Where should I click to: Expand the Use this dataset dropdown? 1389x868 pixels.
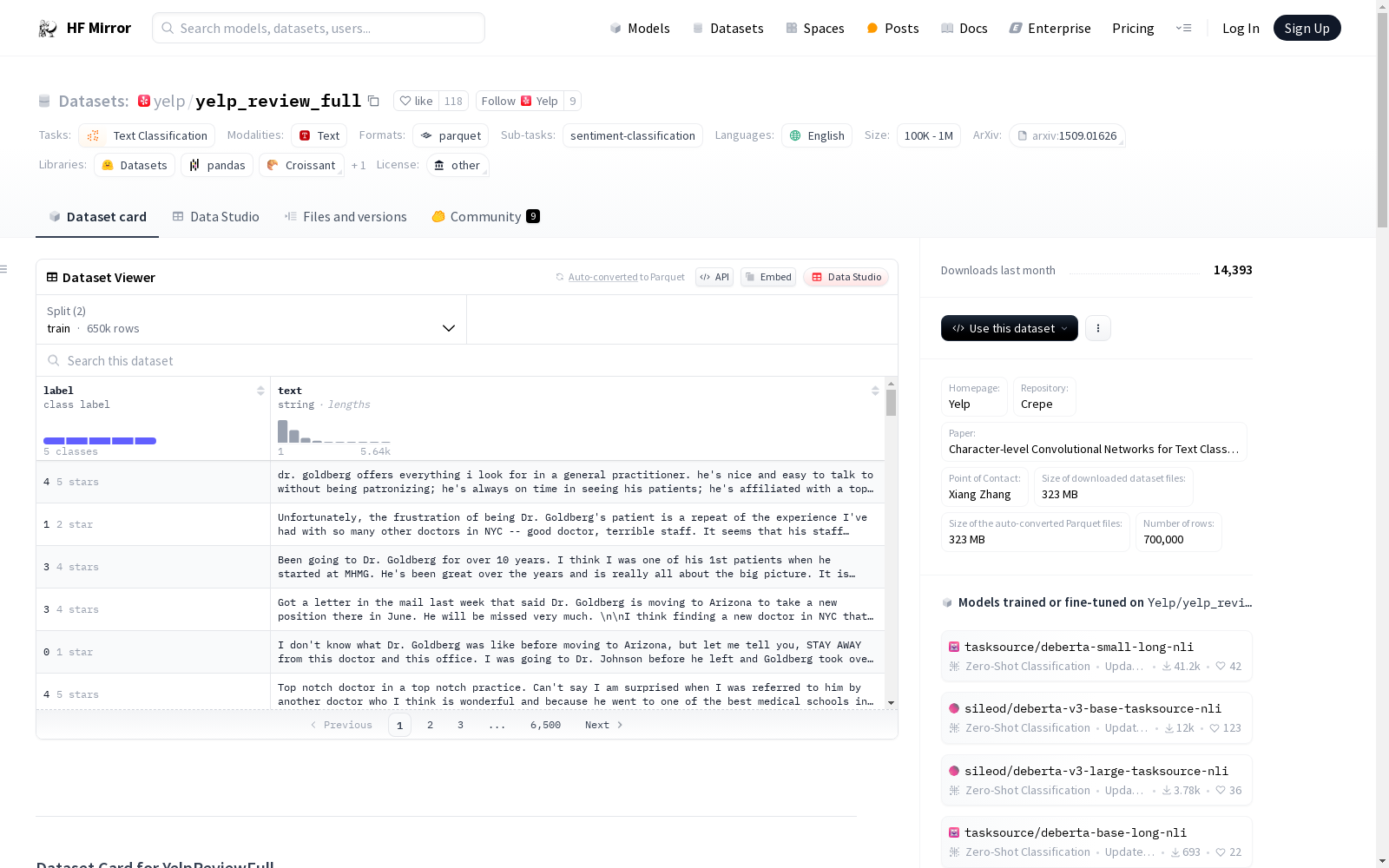click(1010, 328)
